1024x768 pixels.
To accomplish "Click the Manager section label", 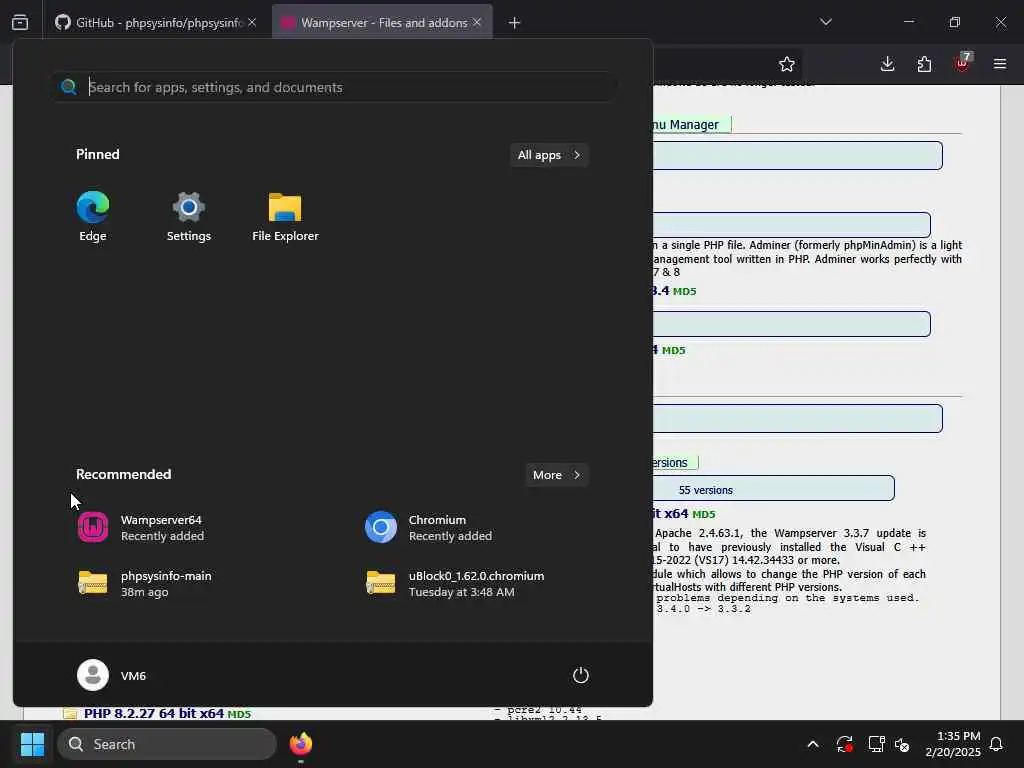I will point(691,124).
